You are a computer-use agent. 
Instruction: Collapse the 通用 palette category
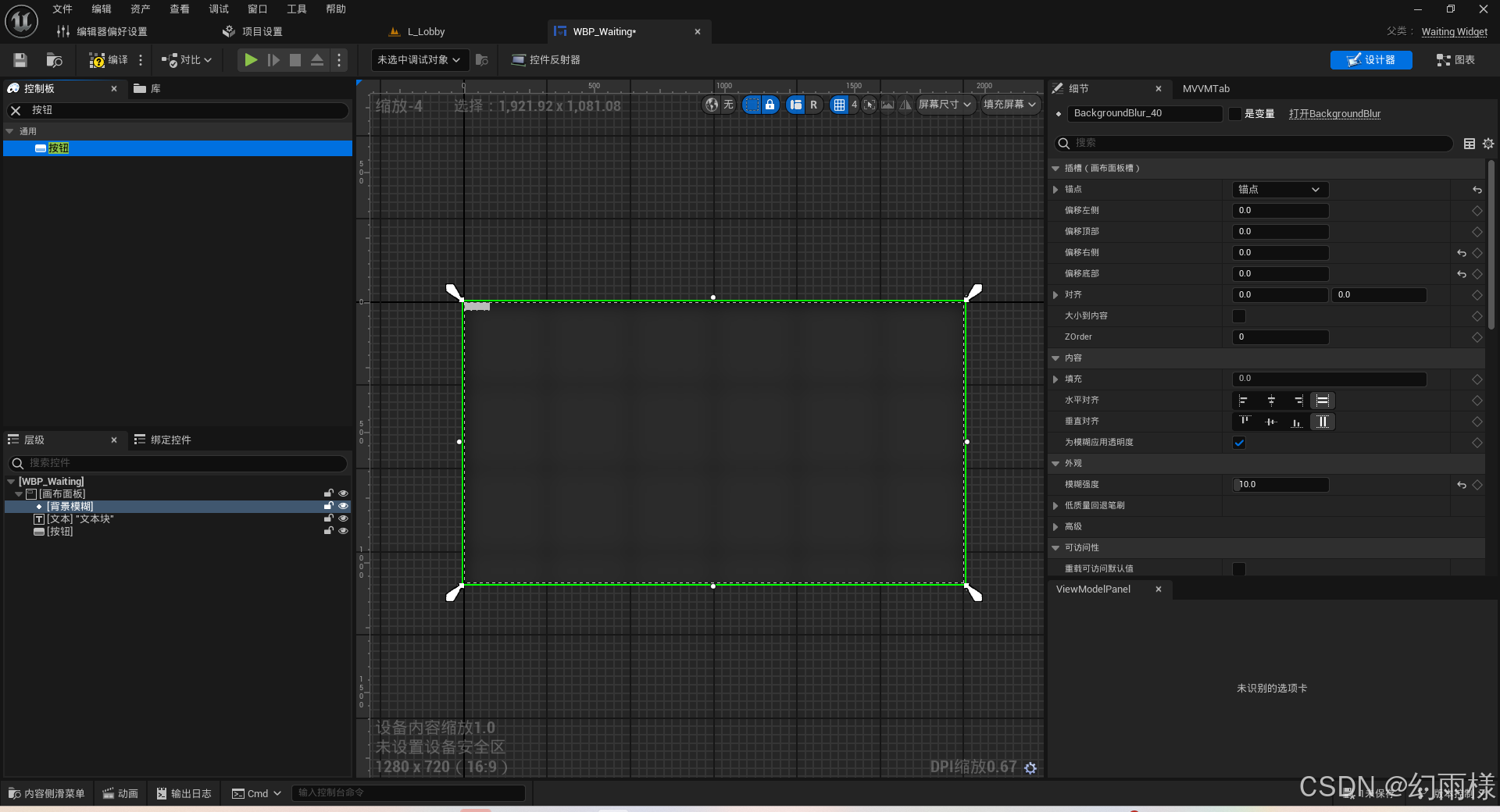click(x=10, y=131)
